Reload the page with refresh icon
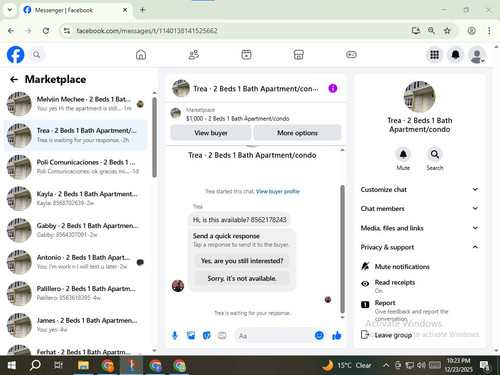This screenshot has height=375, width=500. (46, 31)
